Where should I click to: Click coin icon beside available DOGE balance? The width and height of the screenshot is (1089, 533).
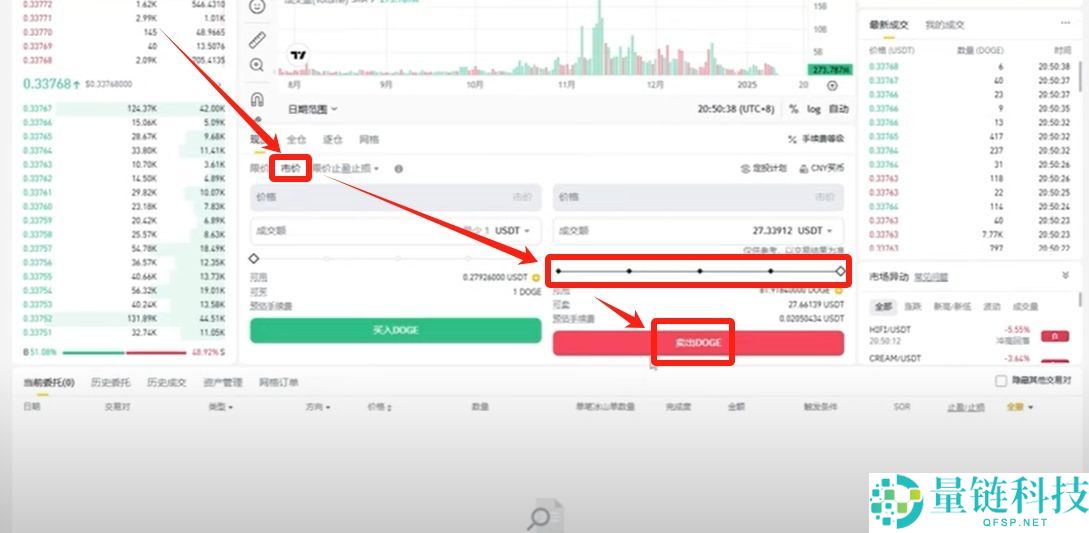tap(839, 290)
